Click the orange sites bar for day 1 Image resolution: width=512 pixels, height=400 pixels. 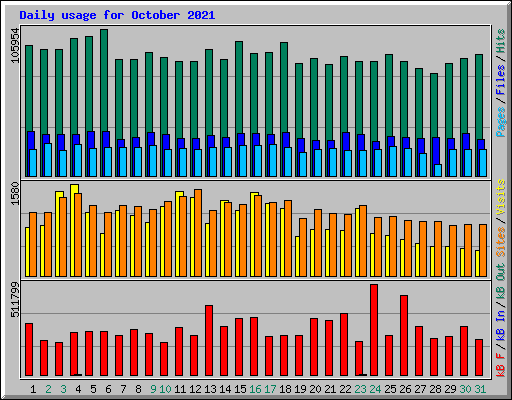33,244
